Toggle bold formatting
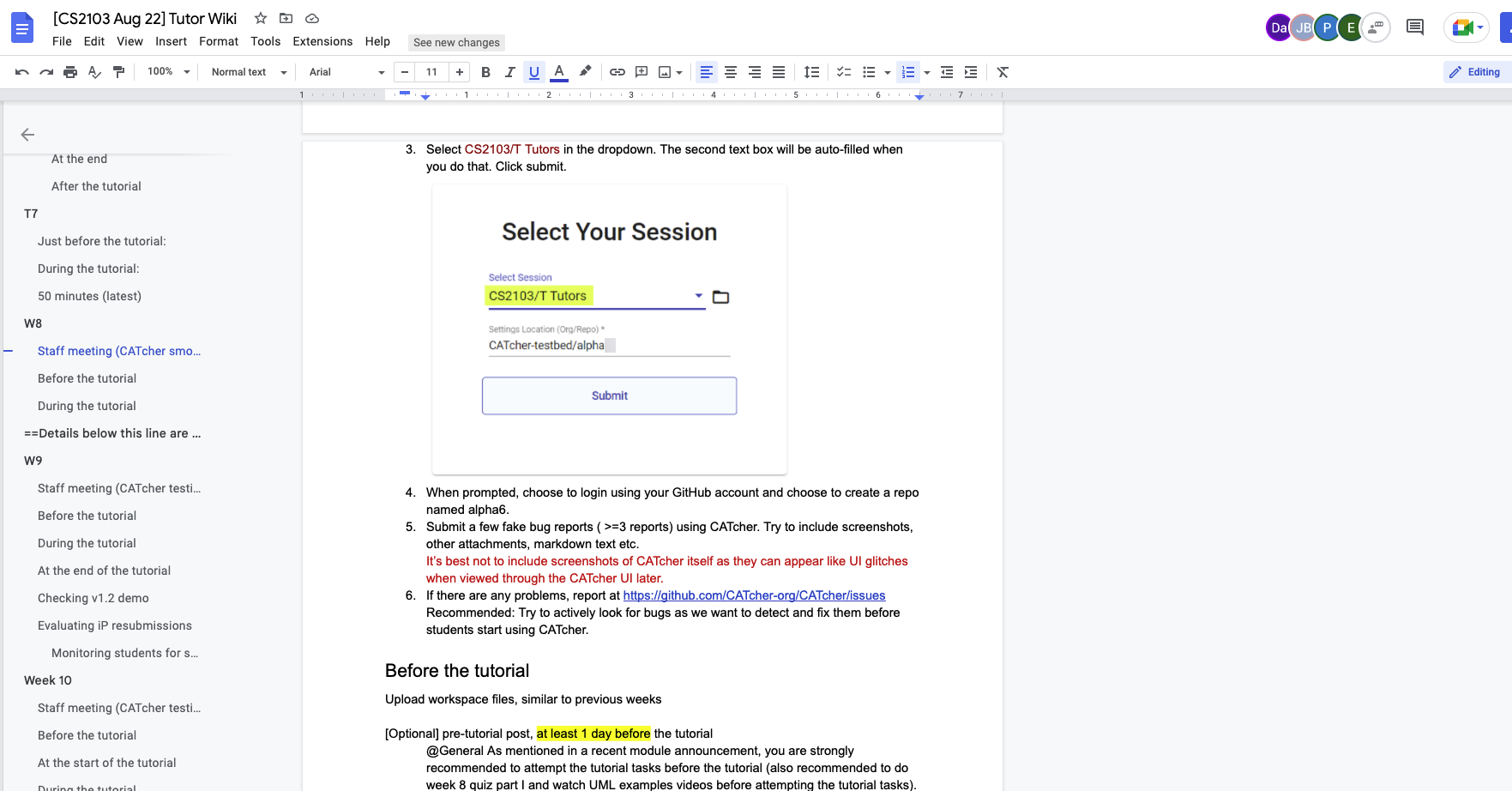This screenshot has width=1512, height=791. tap(485, 72)
